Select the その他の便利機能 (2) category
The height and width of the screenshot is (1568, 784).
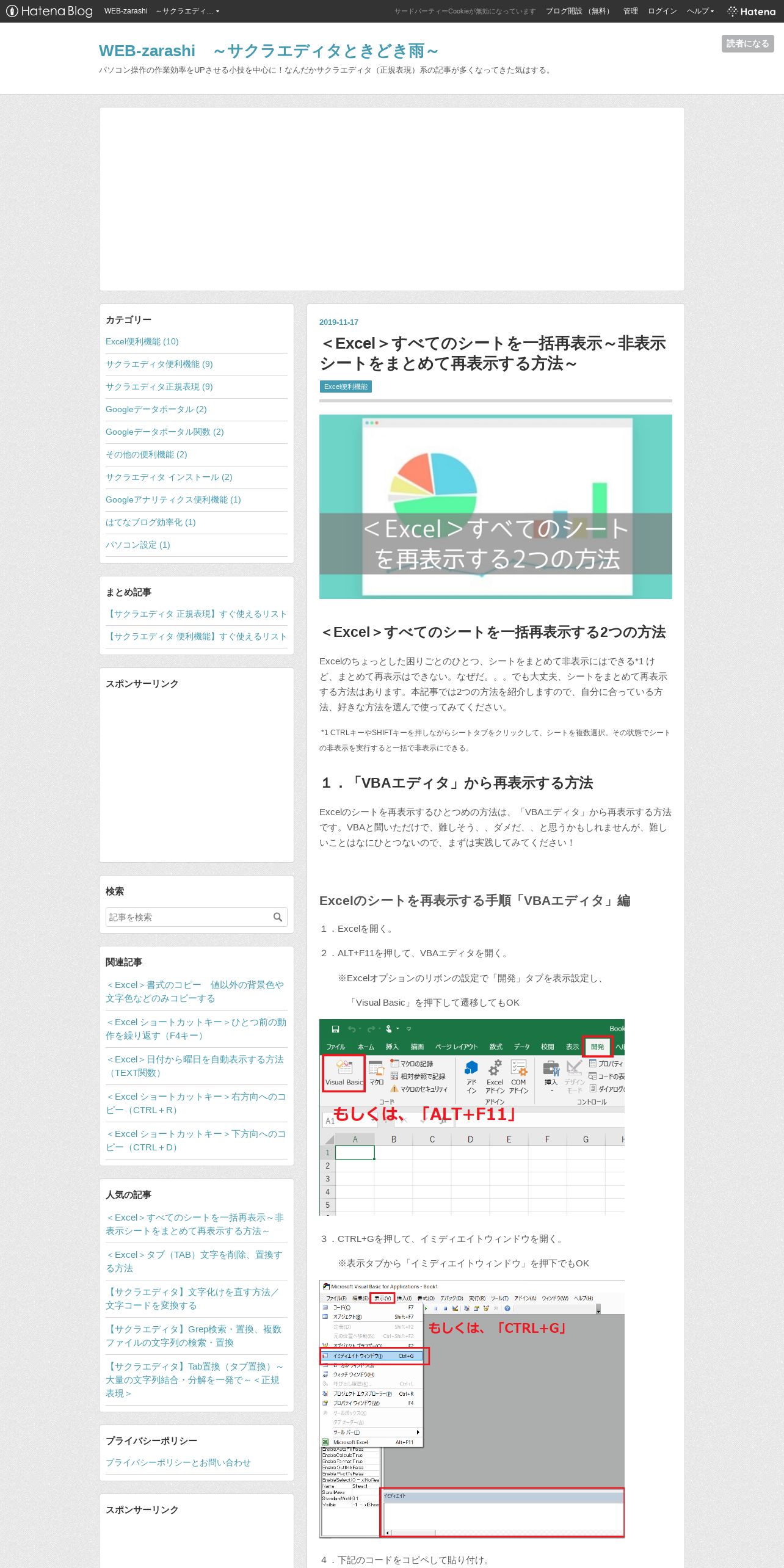pyautogui.click(x=147, y=454)
